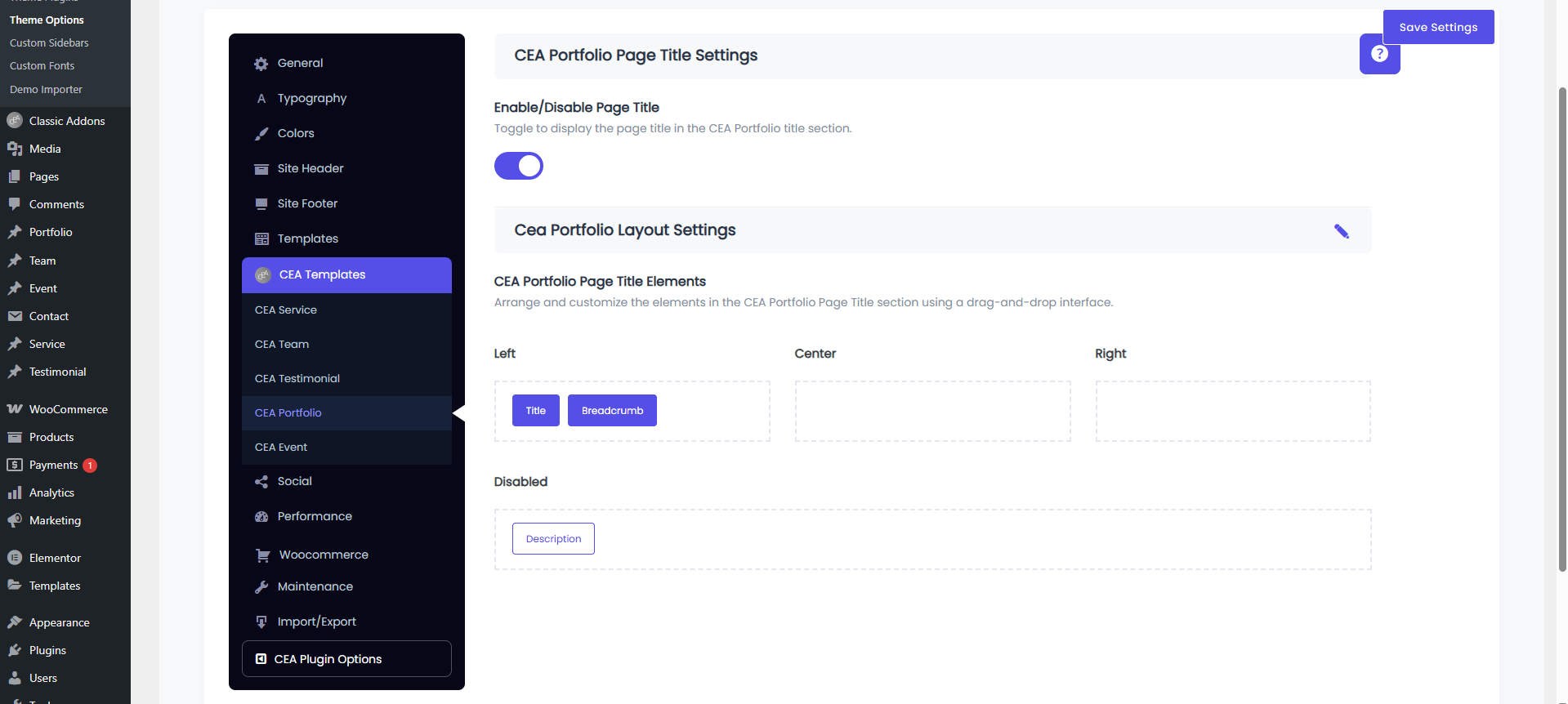Click the General gear icon
Viewport: 1568px width, 704px height.
[261, 64]
